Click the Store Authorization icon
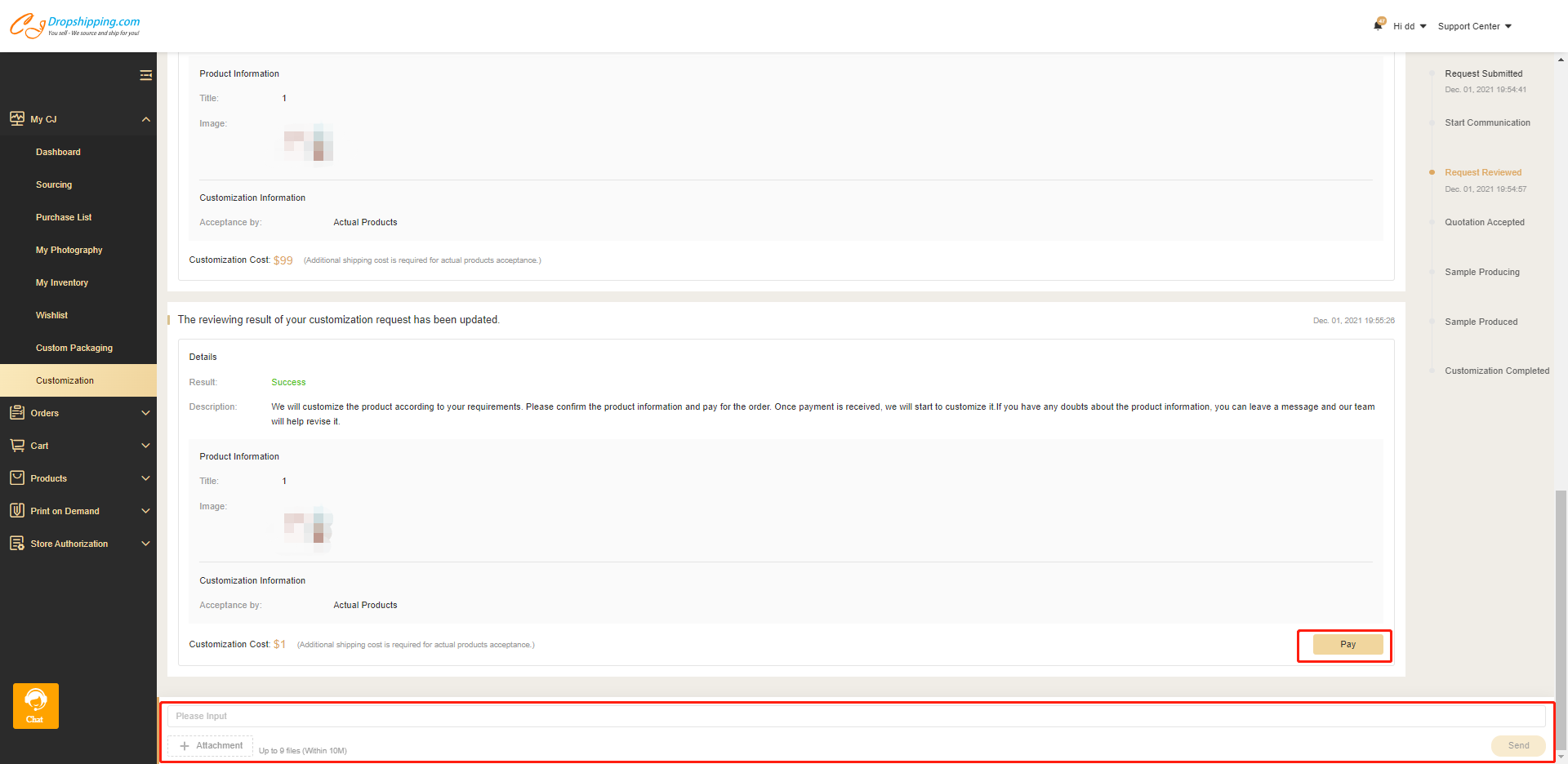The width and height of the screenshot is (1568, 764). tap(17, 544)
